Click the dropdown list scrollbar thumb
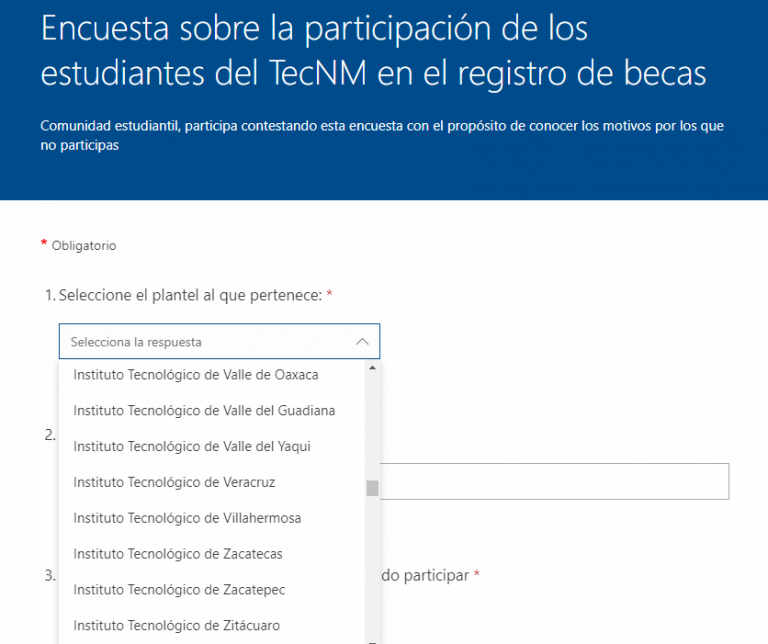Viewport: 768px width, 644px height. click(x=372, y=488)
